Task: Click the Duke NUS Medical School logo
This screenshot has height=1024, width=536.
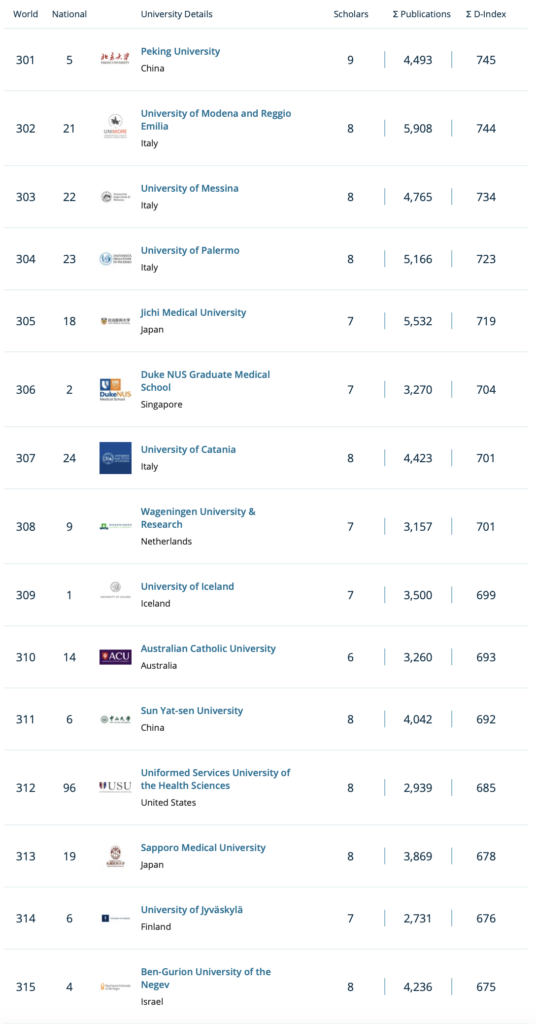Action: 115,390
